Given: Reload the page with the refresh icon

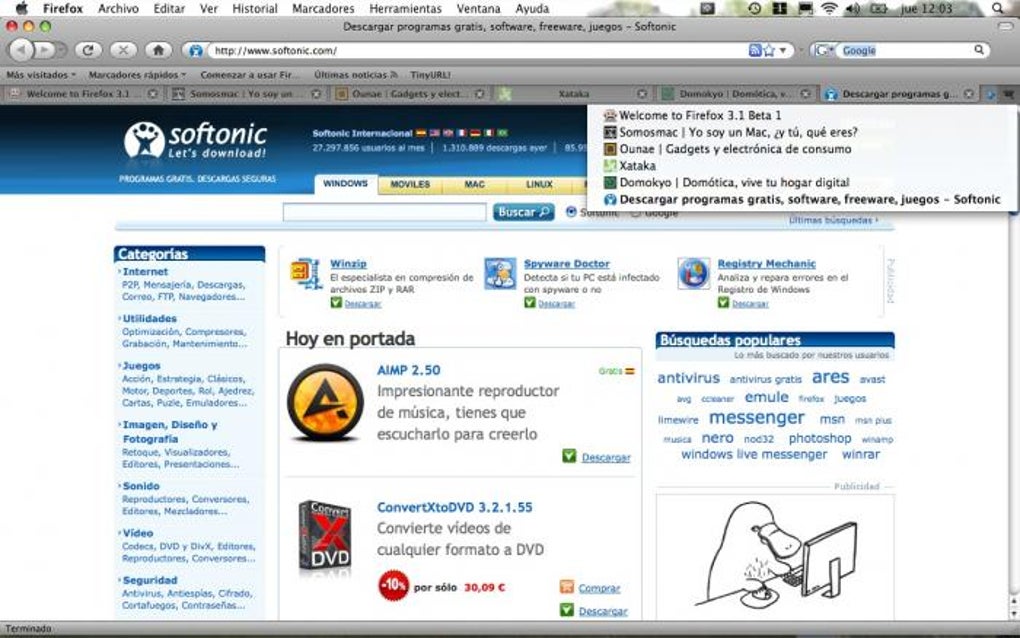Looking at the screenshot, I should click(x=88, y=50).
